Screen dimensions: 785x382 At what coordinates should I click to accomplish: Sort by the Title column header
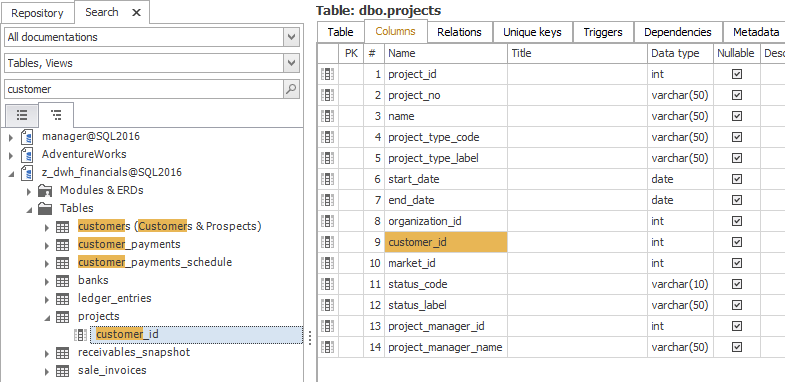578,53
